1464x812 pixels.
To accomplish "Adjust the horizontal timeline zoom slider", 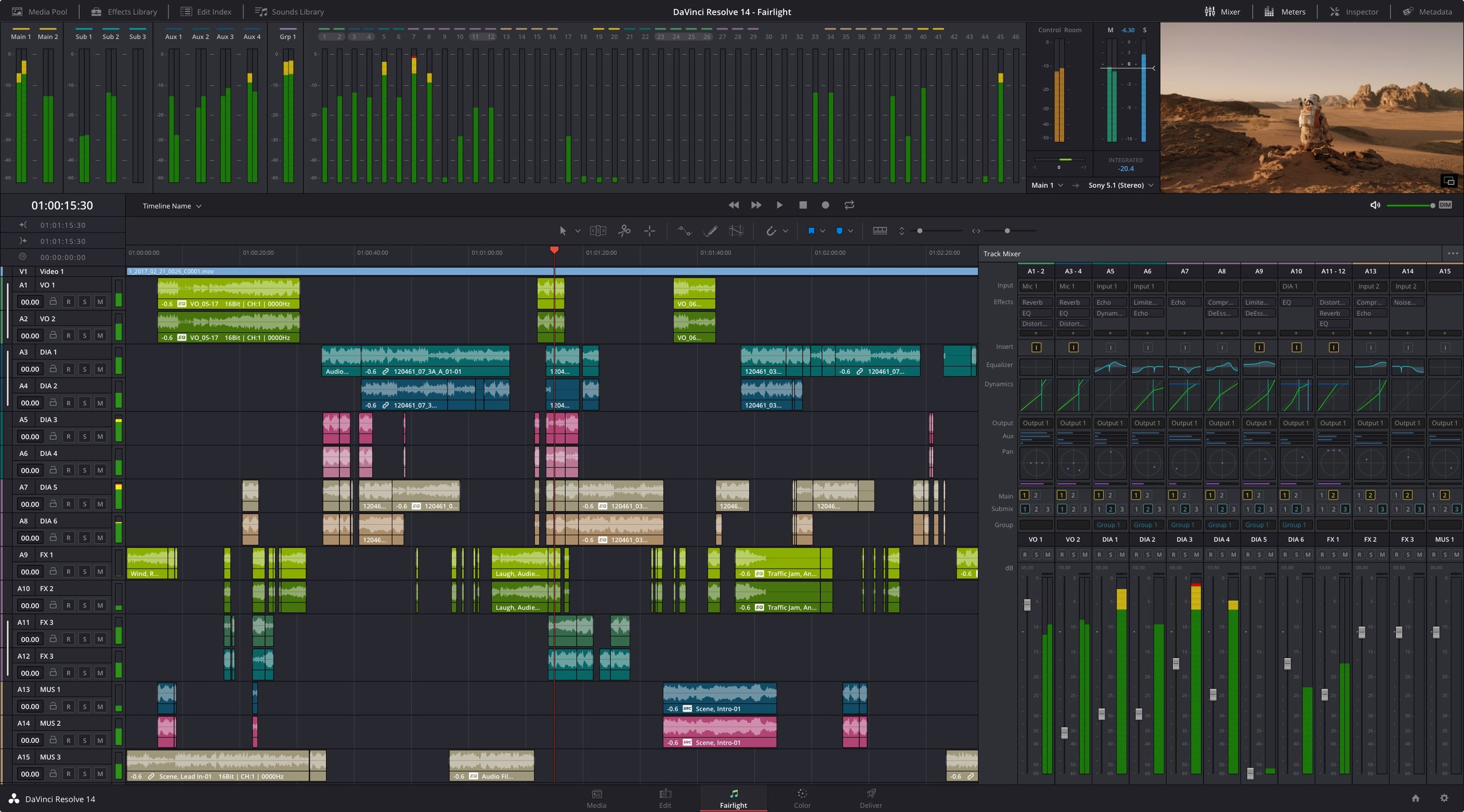I will pos(1010,230).
